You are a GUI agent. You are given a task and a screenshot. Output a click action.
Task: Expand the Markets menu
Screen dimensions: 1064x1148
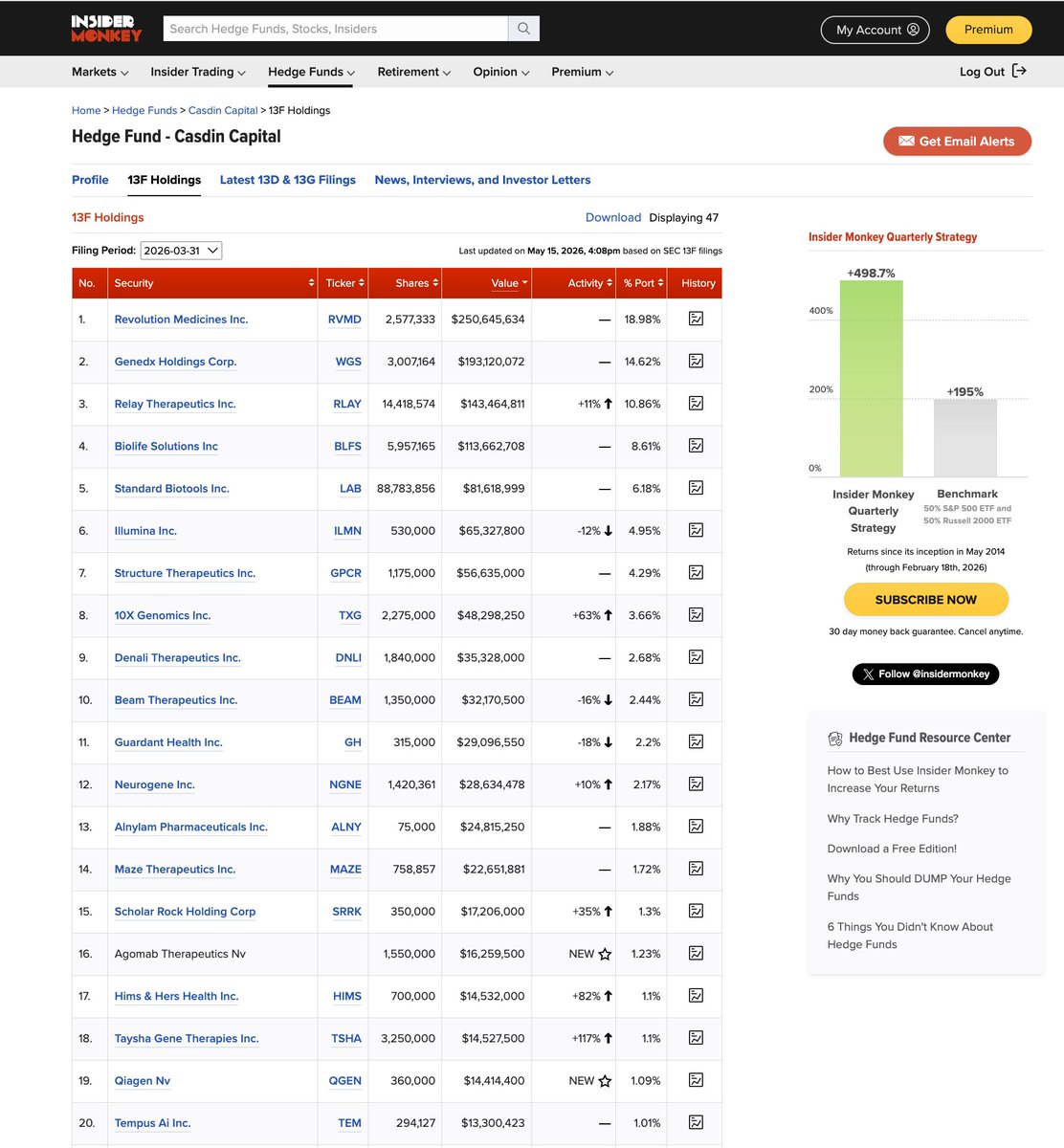[x=100, y=72]
